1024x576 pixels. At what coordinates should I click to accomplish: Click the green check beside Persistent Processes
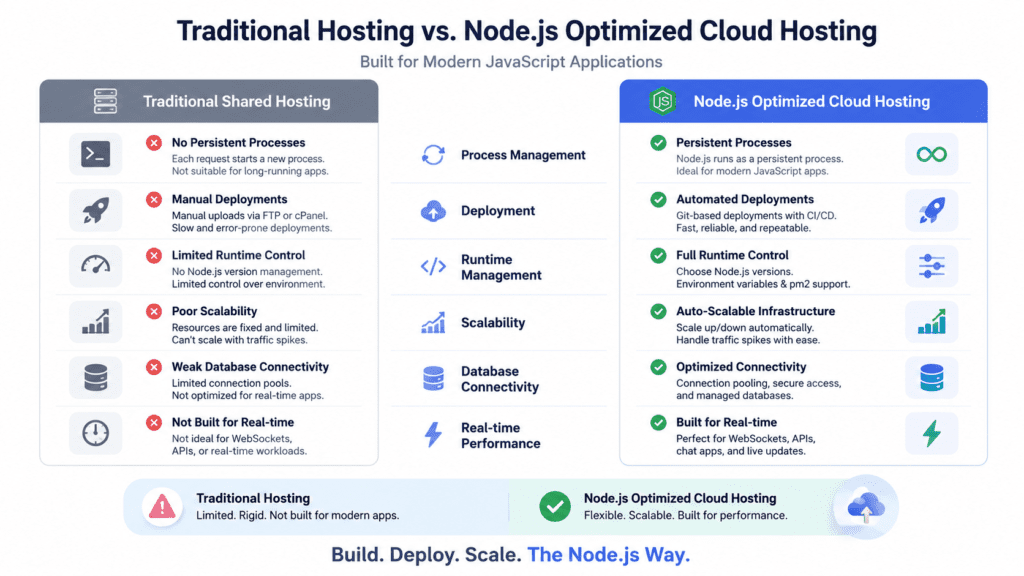658,142
